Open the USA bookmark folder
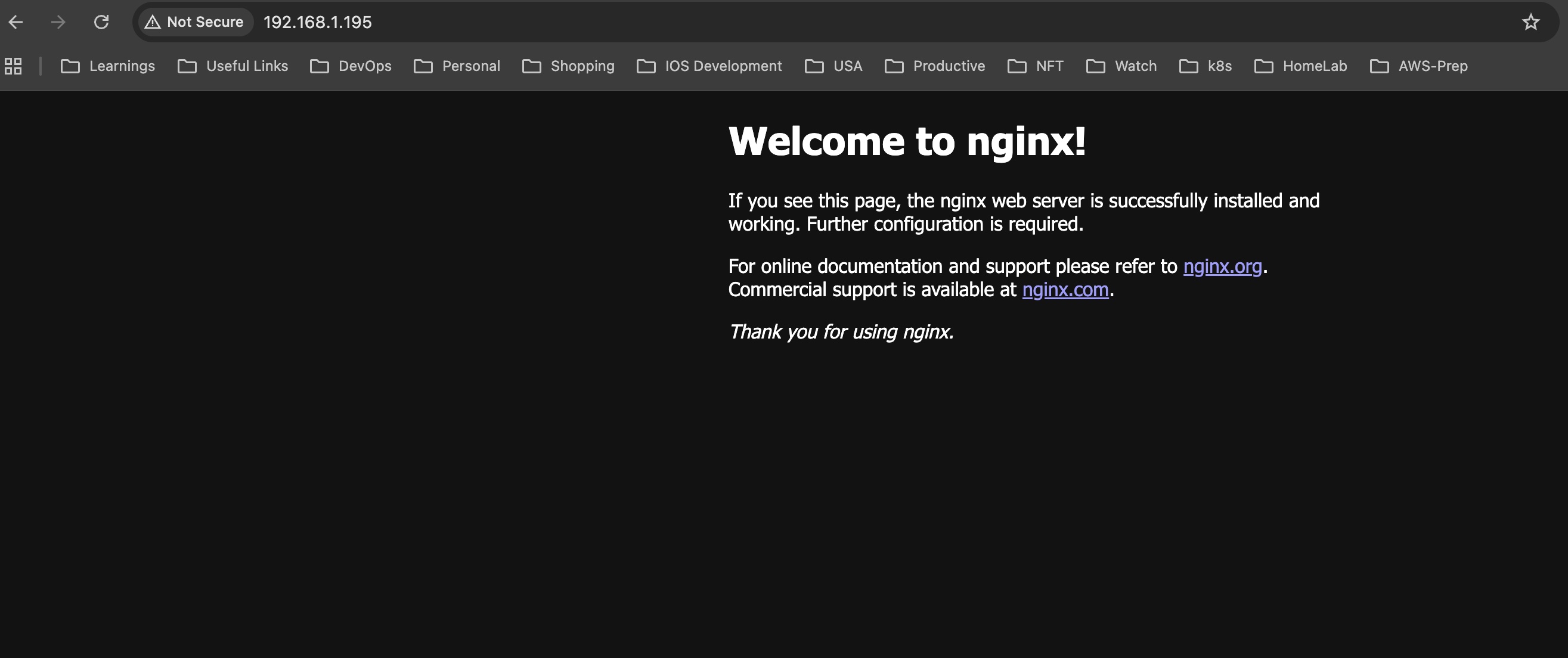Image resolution: width=1568 pixels, height=658 pixels. click(833, 66)
